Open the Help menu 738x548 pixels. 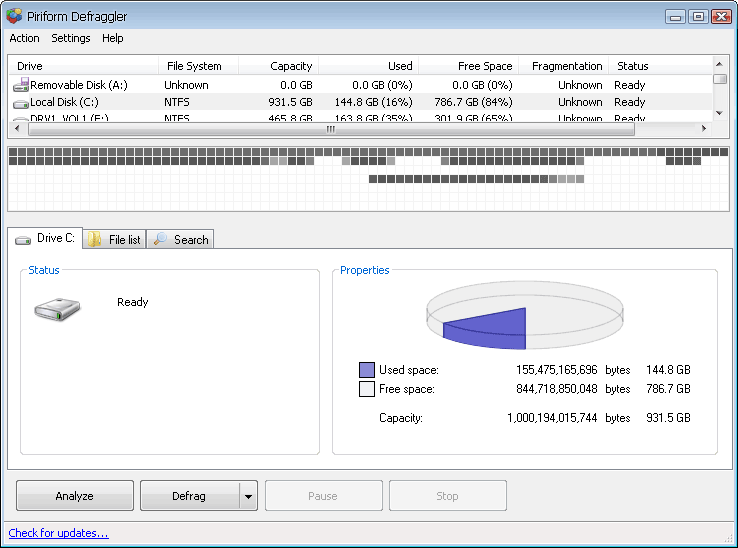[x=112, y=38]
